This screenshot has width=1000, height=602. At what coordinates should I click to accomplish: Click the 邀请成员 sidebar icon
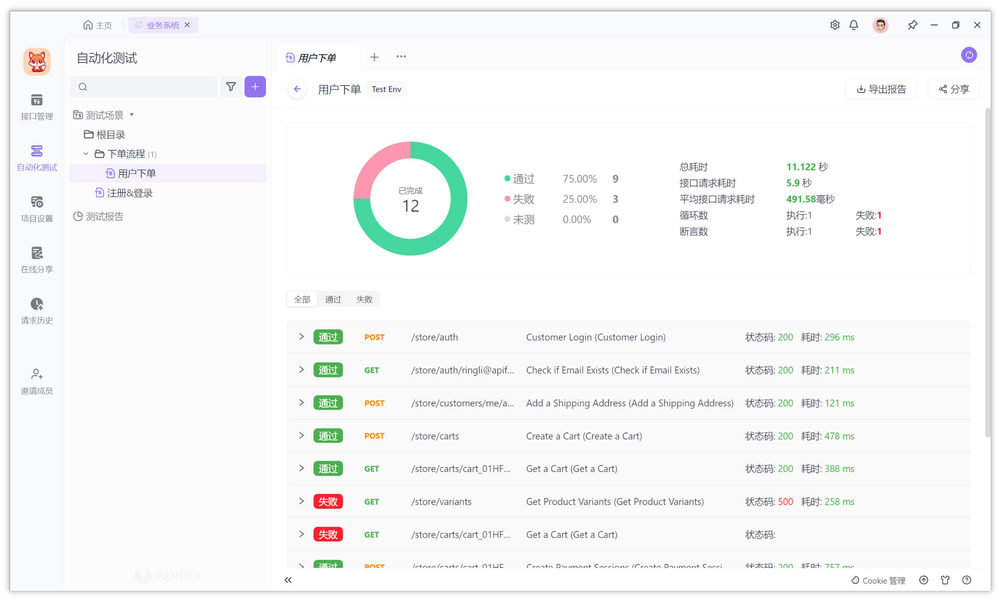coord(37,381)
